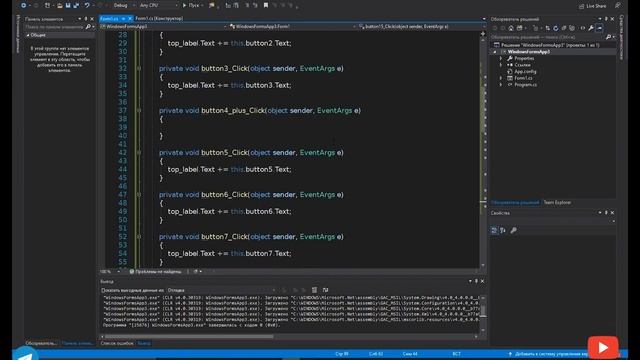
Task: Collapse the WindowsFormsApp3 project node
Action: point(495,52)
